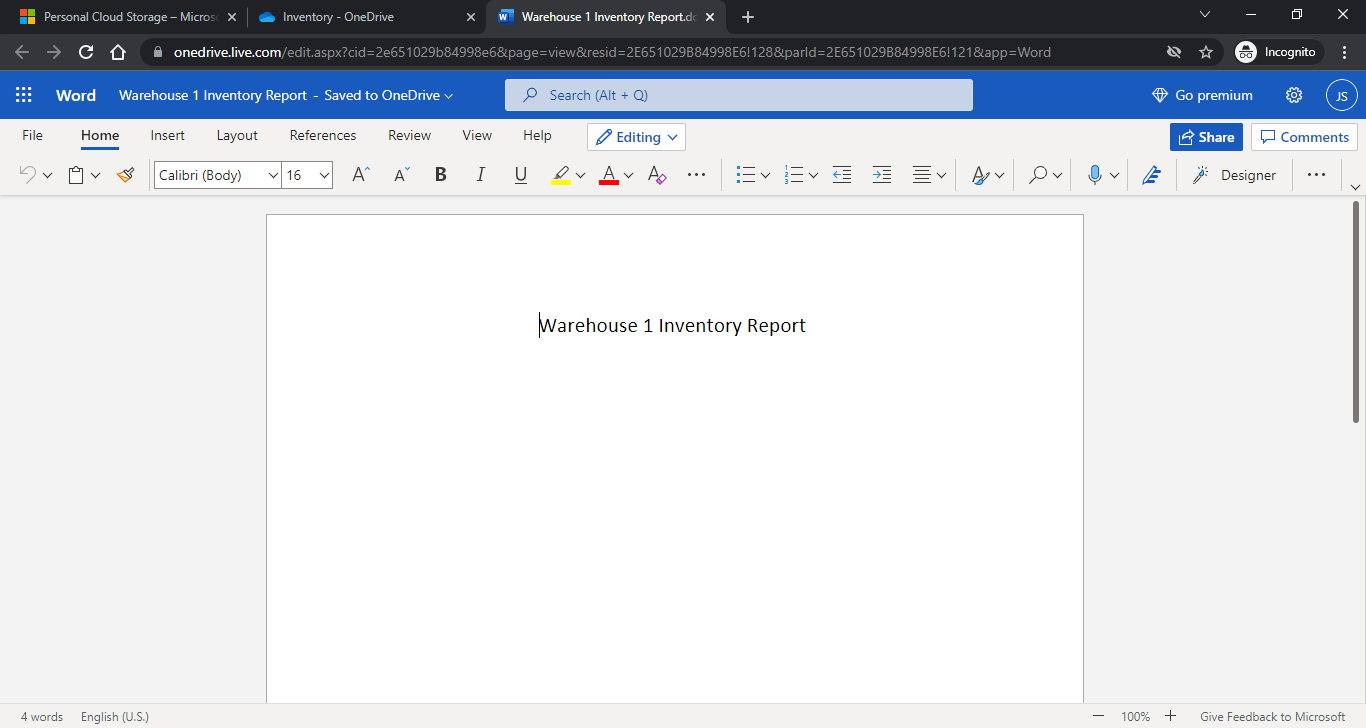Open the Settings gear icon
The height and width of the screenshot is (728, 1366).
coord(1294,95)
